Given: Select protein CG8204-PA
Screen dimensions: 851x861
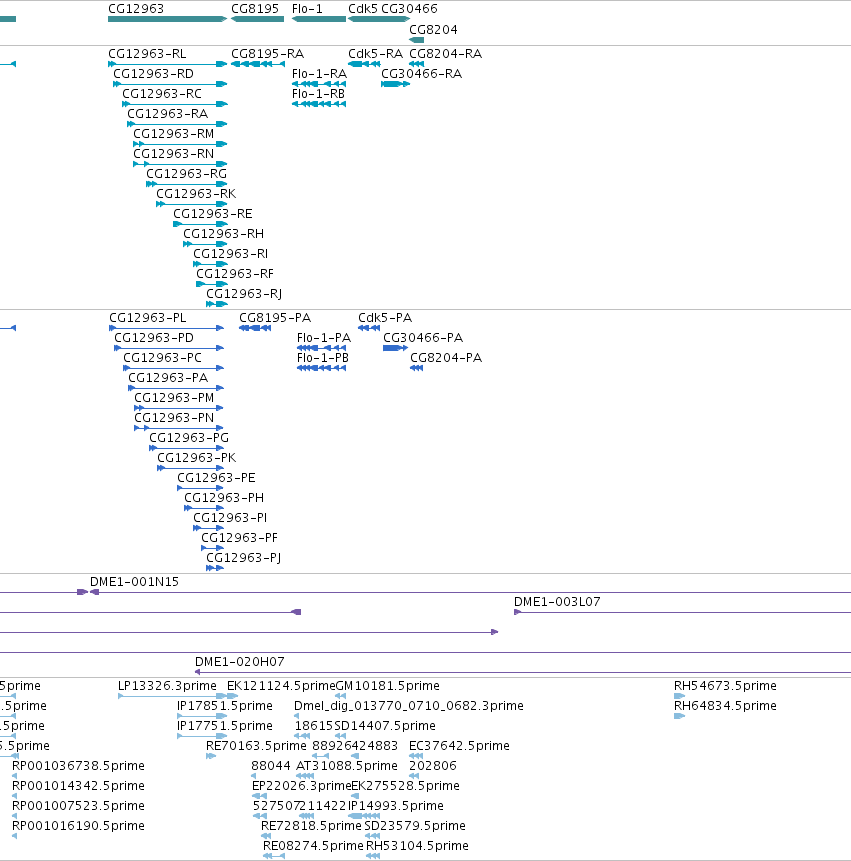Looking at the screenshot, I should point(417,368).
